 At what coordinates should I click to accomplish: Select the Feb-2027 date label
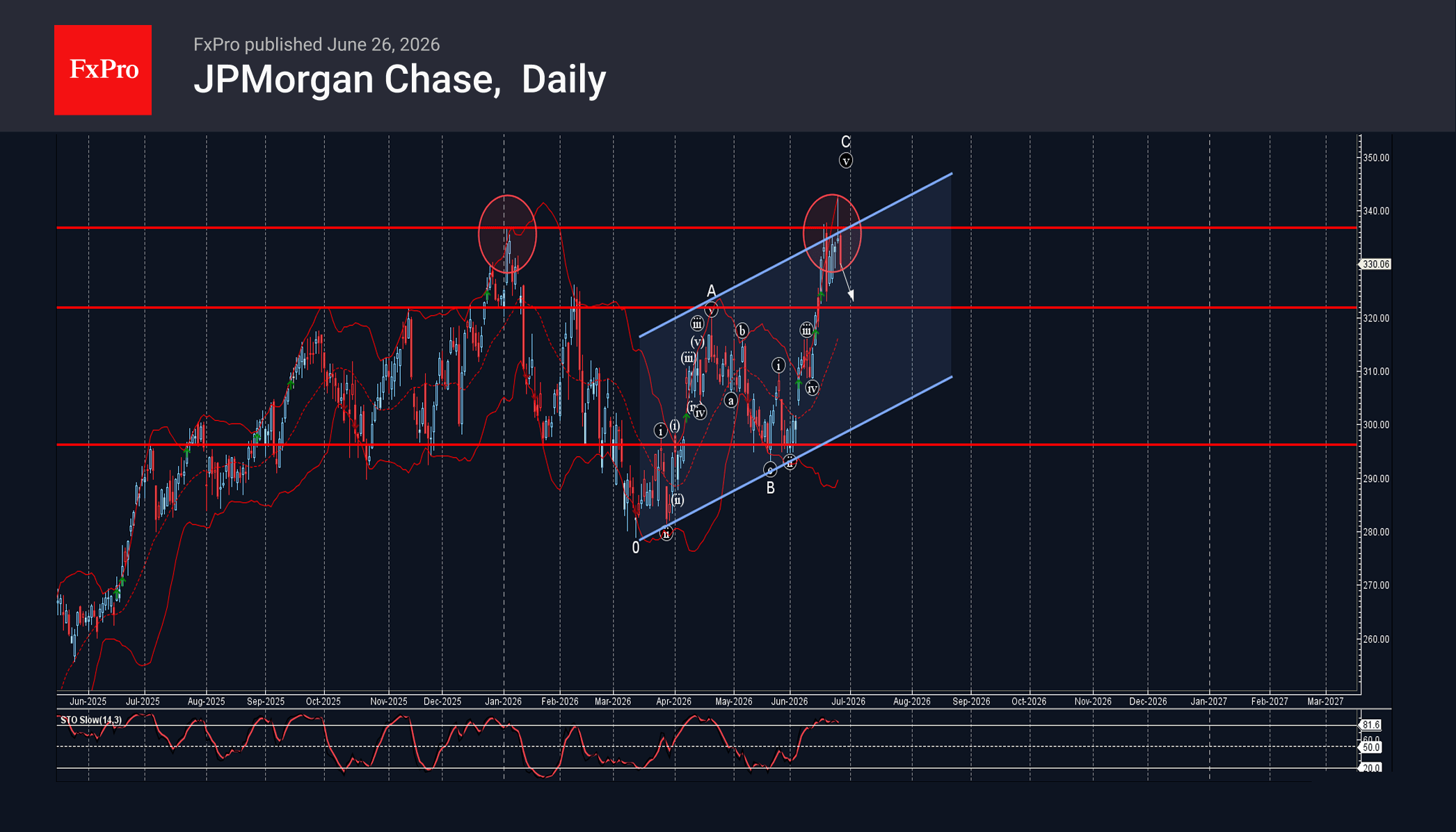pyautogui.click(x=1270, y=701)
